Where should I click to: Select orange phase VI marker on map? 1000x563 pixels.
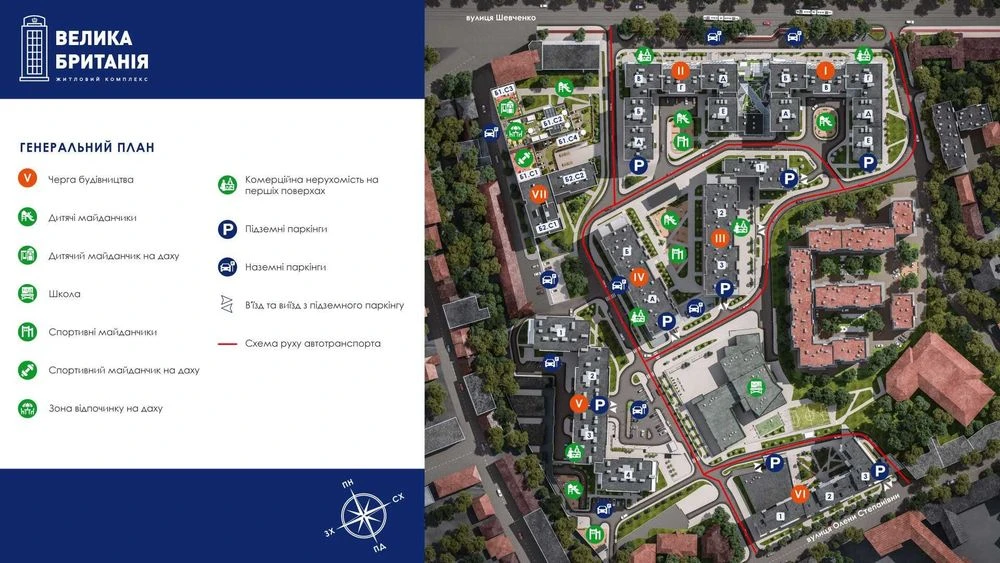[x=800, y=494]
